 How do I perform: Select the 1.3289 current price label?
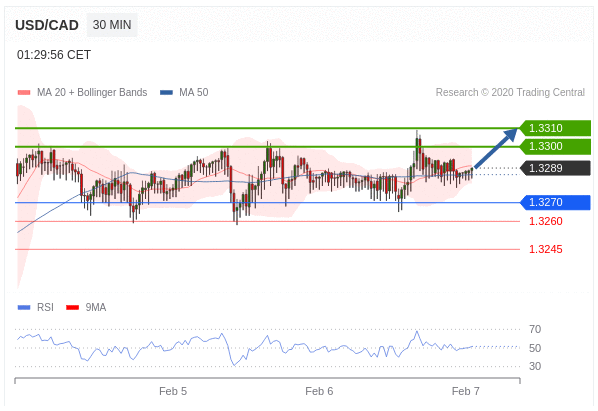point(555,168)
